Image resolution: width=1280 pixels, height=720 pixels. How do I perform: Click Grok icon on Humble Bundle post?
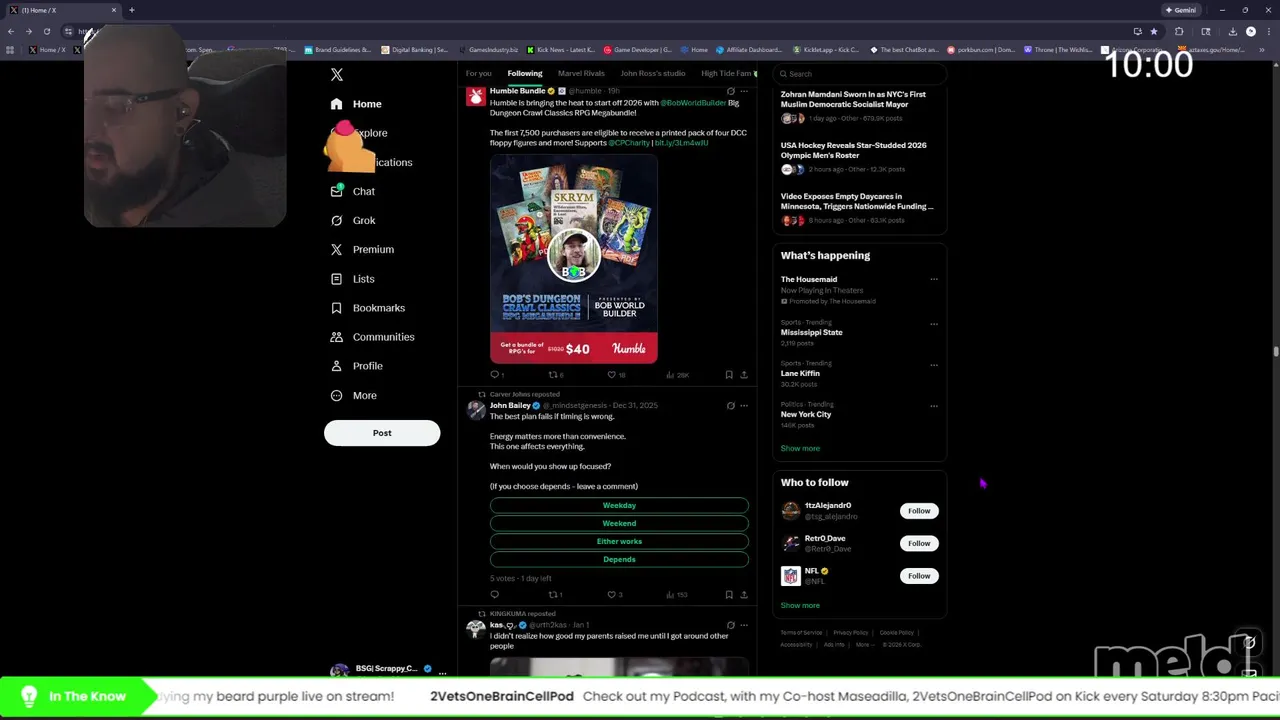tap(730, 91)
